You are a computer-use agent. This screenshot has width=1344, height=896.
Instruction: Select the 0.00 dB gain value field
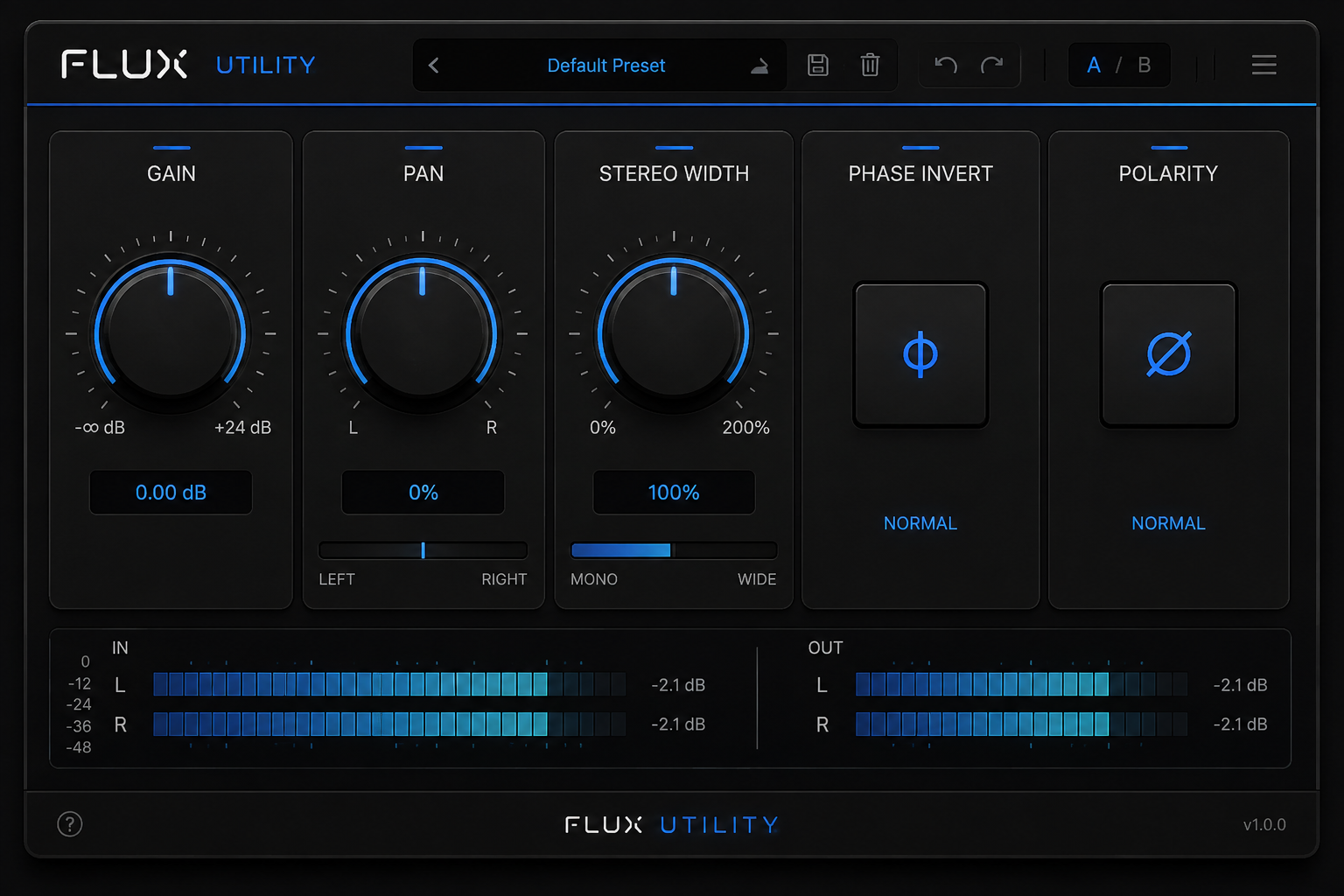pyautogui.click(x=171, y=493)
